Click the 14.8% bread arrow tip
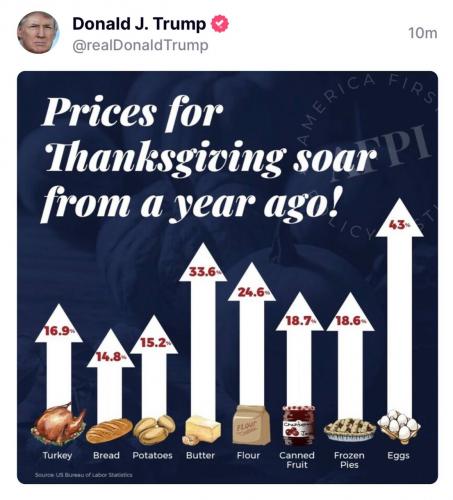Screen dimensions: 453x500 point(110,348)
